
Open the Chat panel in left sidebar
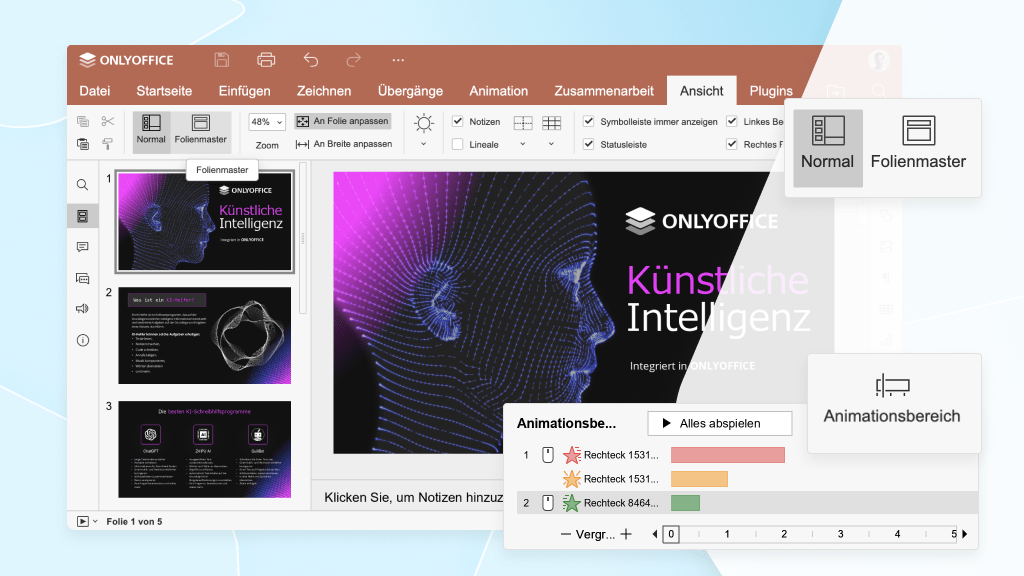(x=82, y=278)
